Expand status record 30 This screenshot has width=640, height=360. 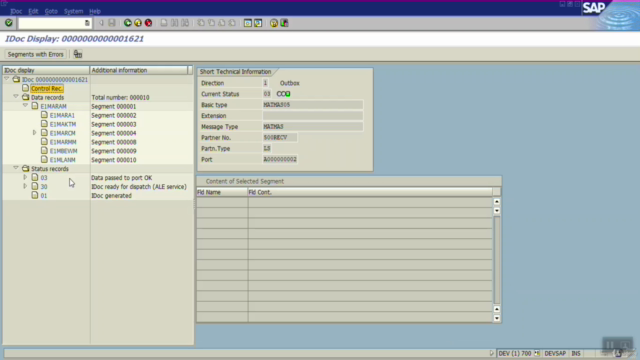click(25, 186)
